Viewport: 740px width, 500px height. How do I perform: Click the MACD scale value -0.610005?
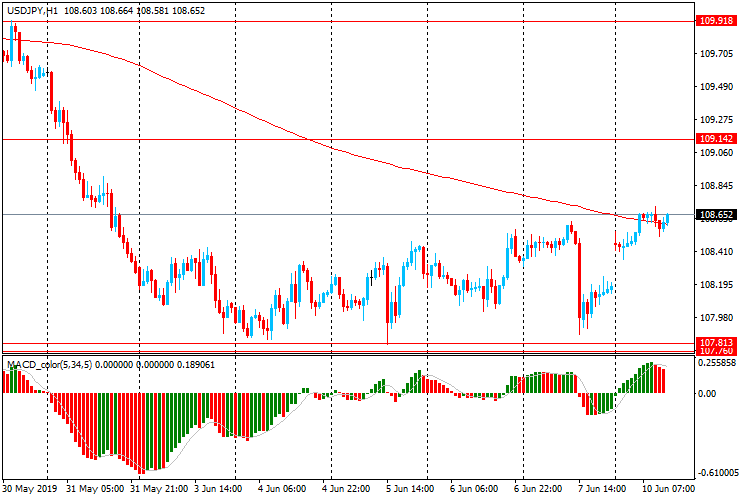click(718, 473)
